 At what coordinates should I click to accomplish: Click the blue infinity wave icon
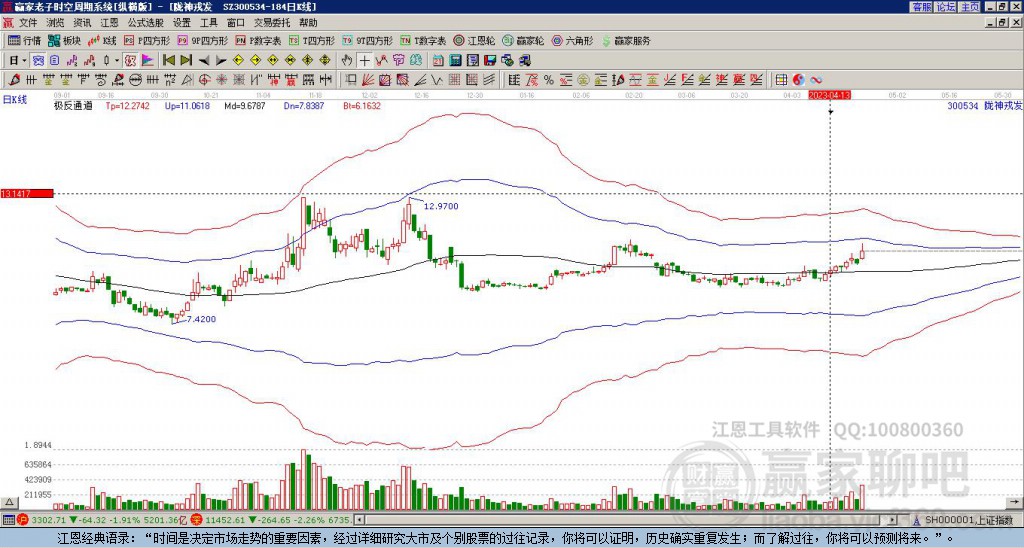(816, 80)
